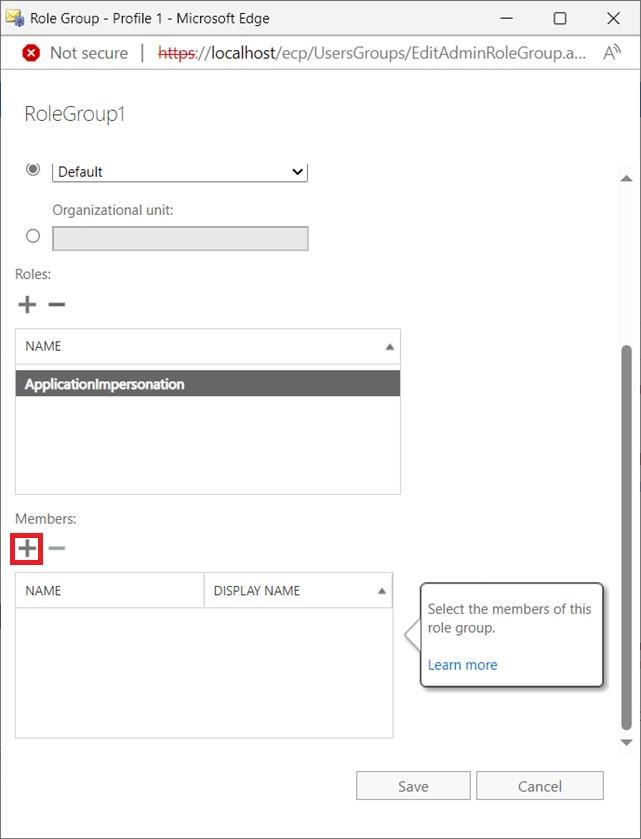Select the Organizational unit radio button
Image resolution: width=641 pixels, height=839 pixels.
pos(33,237)
